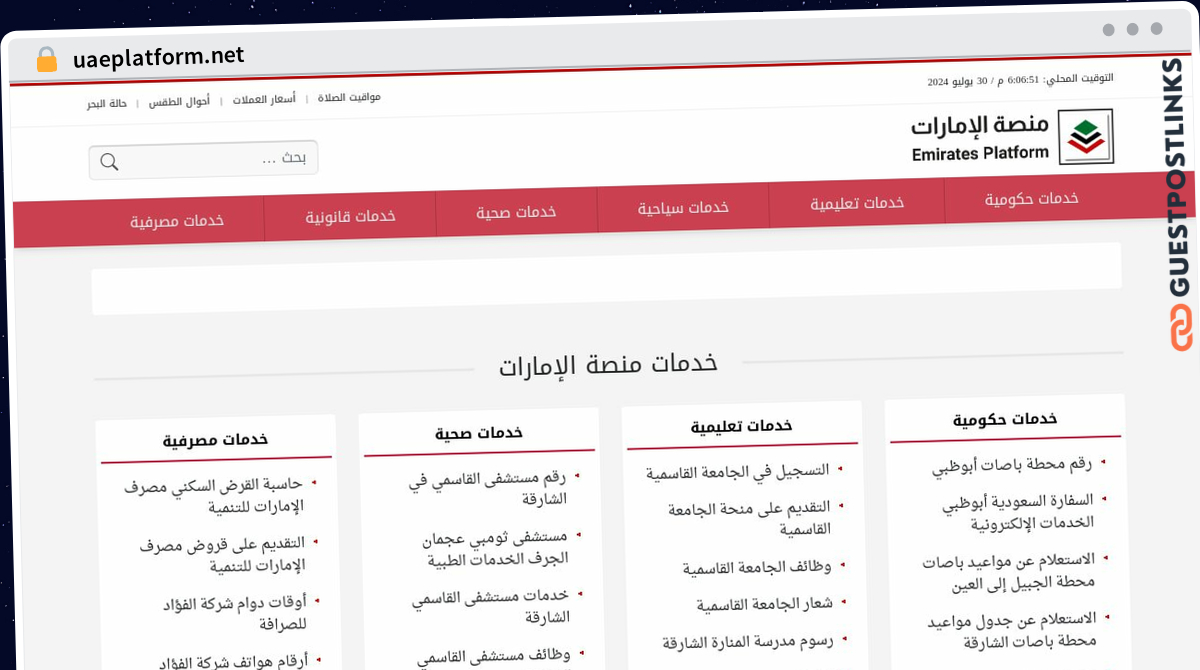Image resolution: width=1200 pixels, height=670 pixels.
Task: Open خدمات حكومية in the red menu
Action: coord(1031,199)
